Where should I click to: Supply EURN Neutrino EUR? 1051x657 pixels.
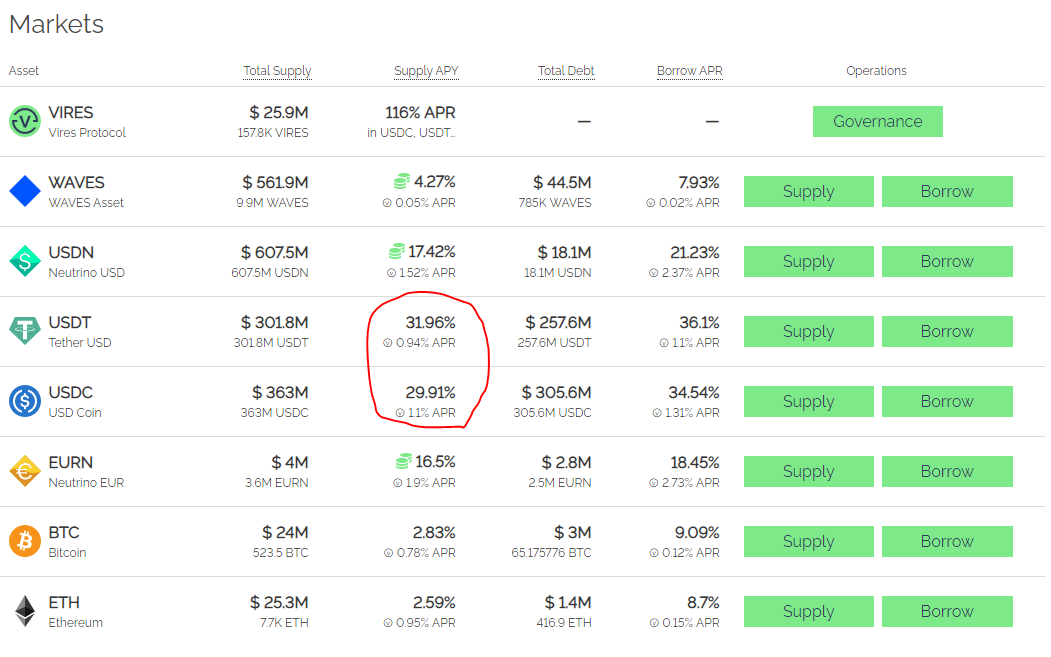(808, 471)
